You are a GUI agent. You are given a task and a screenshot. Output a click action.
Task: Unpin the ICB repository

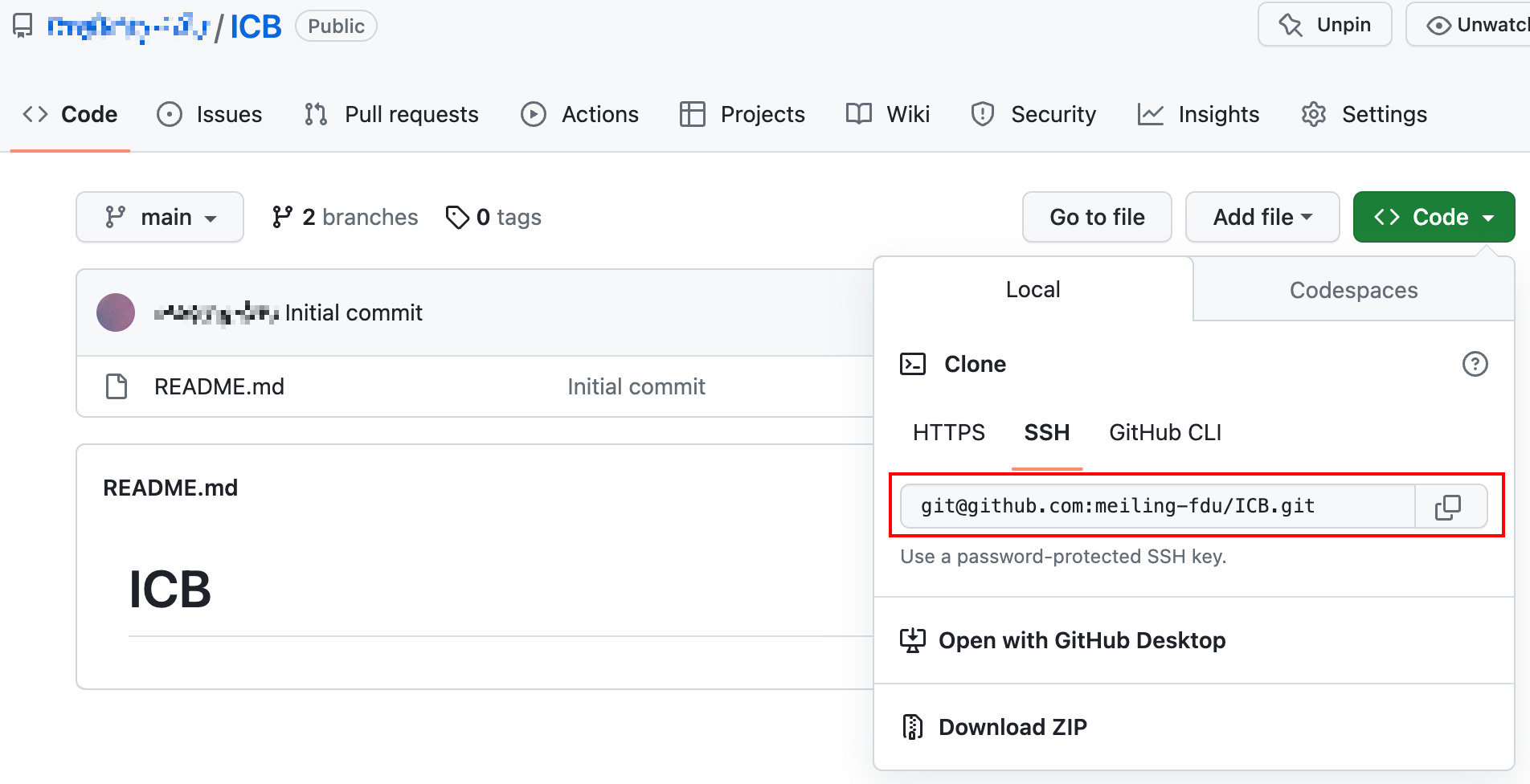tap(1324, 25)
